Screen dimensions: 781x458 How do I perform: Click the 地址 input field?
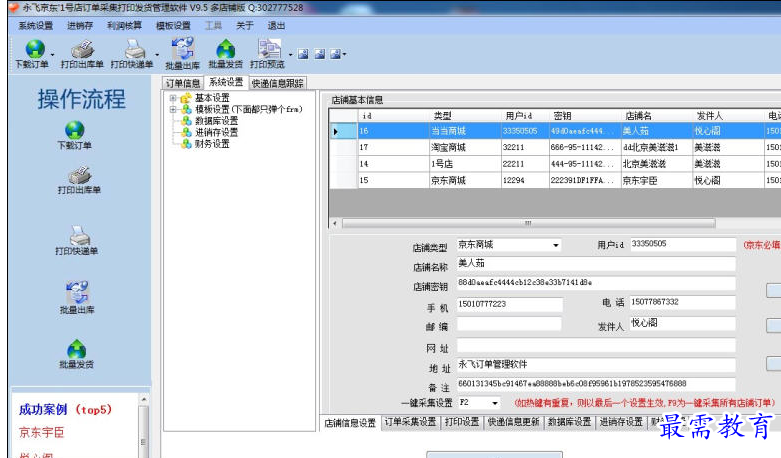click(596, 365)
